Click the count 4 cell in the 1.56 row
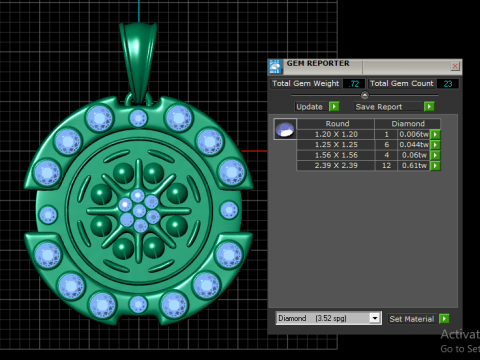Image resolution: width=480 pixels, height=360 pixels. pyautogui.click(x=386, y=155)
